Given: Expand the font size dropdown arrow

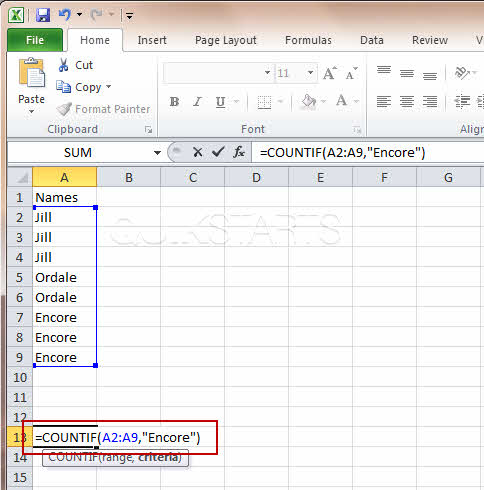Looking at the screenshot, I should pyautogui.click(x=310, y=73).
